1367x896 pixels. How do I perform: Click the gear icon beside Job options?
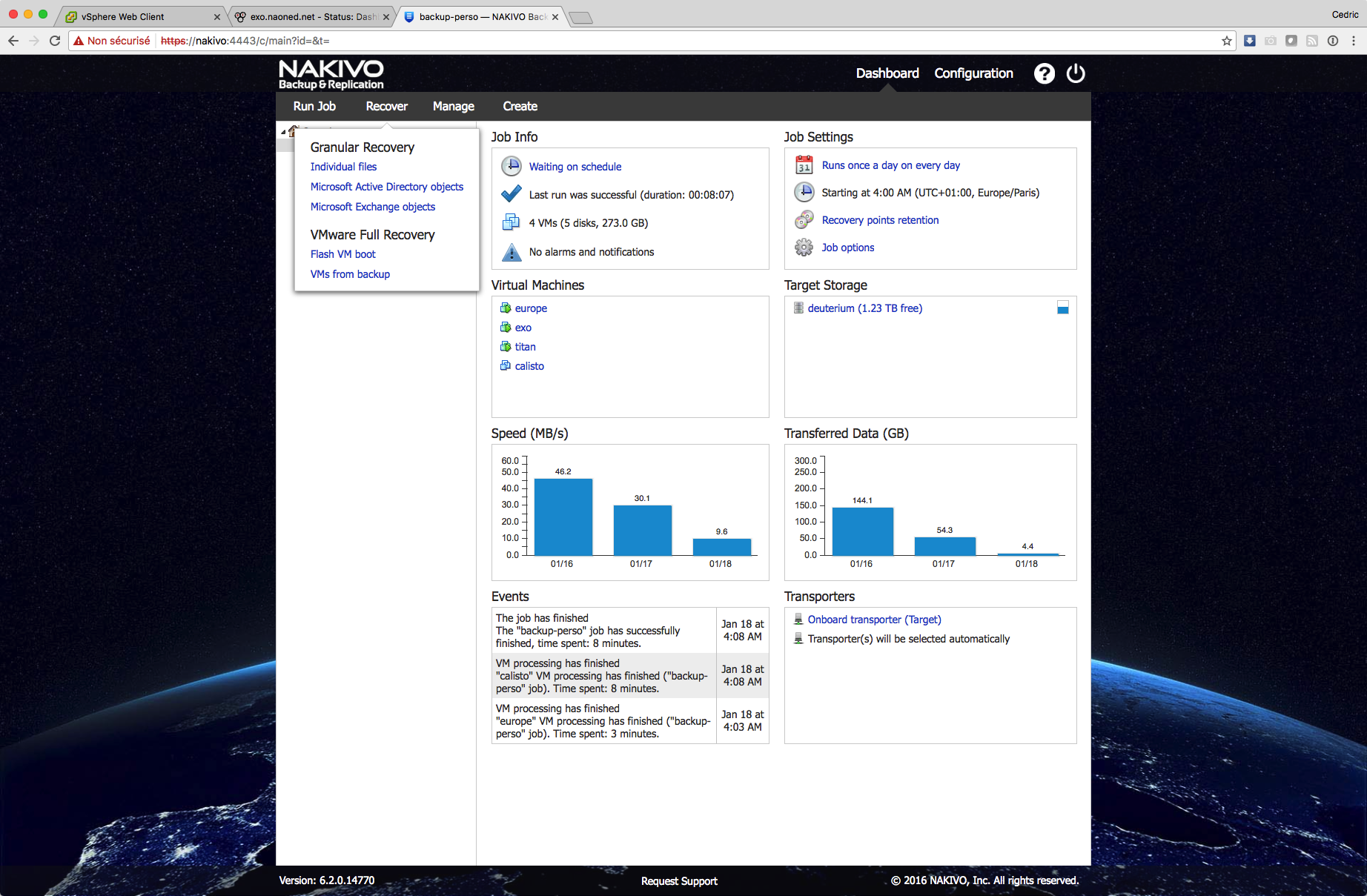point(804,248)
